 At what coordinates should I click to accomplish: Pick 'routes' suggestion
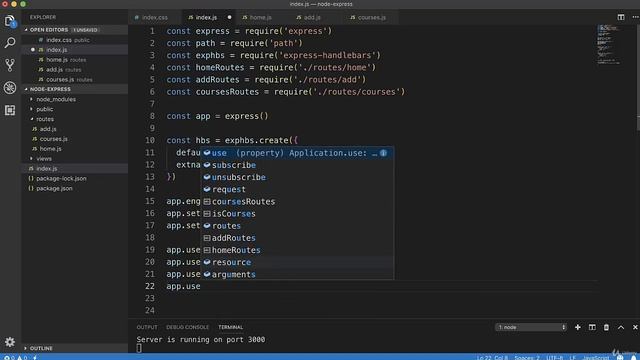click(x=297, y=226)
